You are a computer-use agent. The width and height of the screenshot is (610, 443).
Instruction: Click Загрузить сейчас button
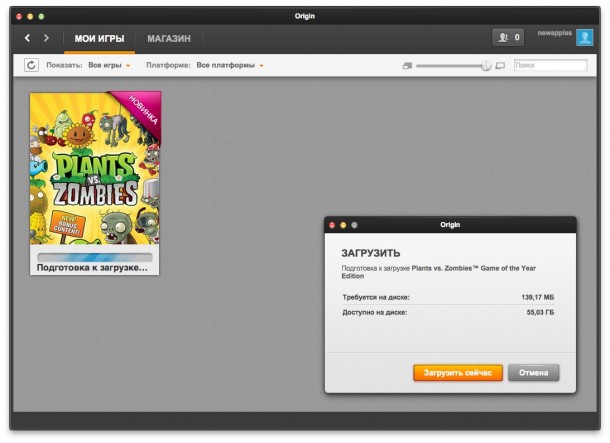pos(458,373)
